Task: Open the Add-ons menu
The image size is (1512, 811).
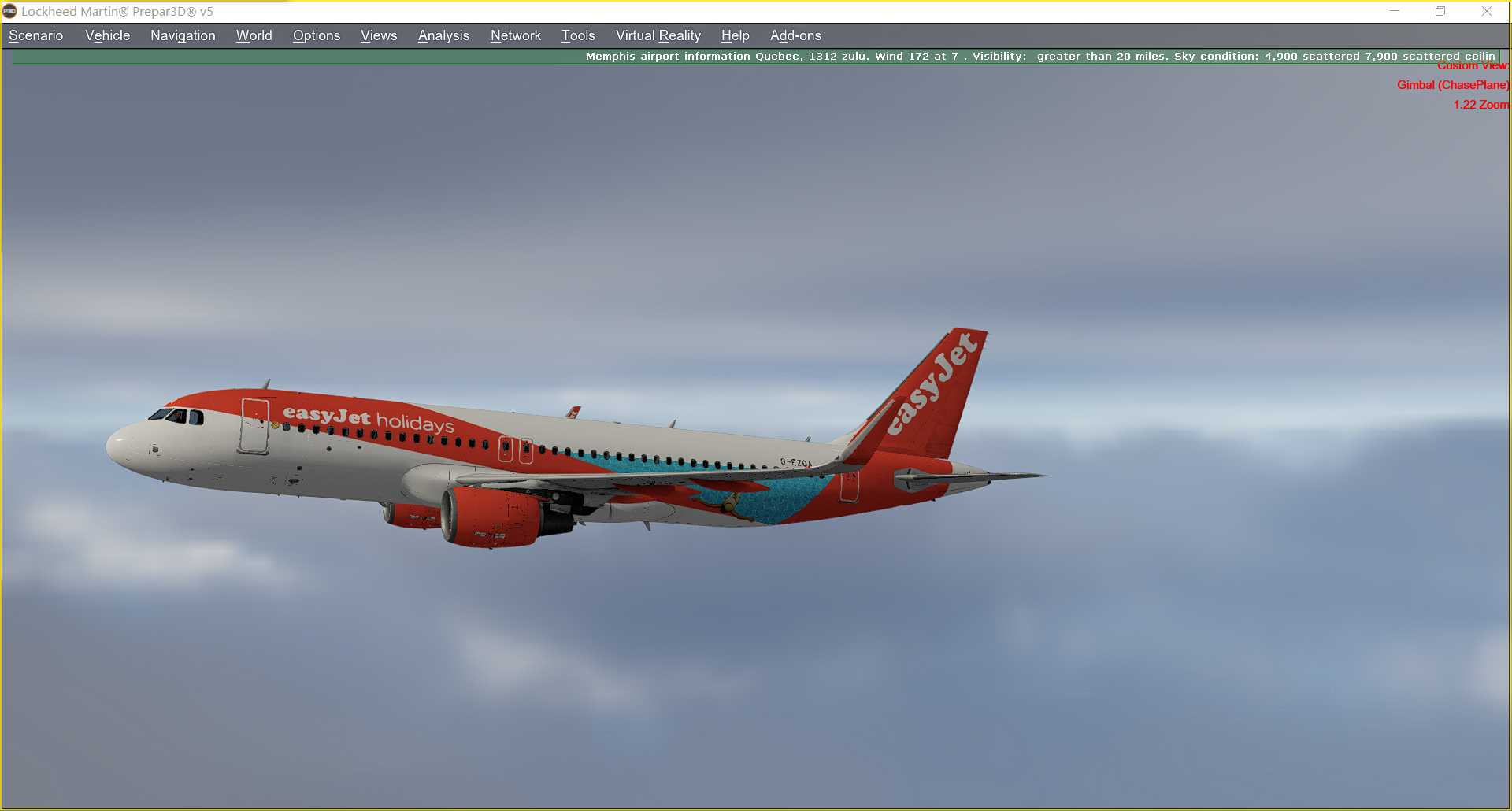Action: pos(795,35)
